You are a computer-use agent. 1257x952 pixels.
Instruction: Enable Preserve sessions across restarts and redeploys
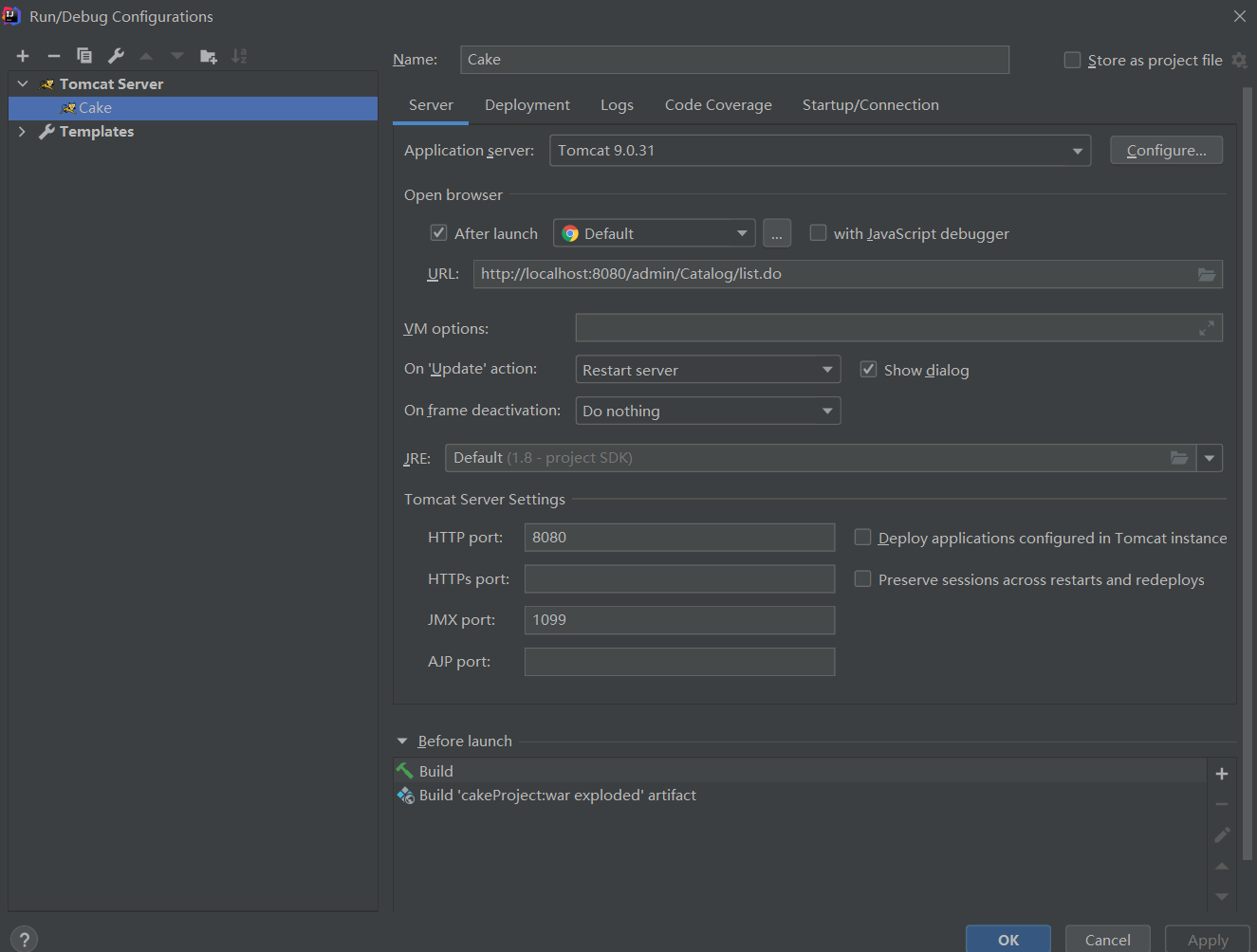[x=862, y=578]
